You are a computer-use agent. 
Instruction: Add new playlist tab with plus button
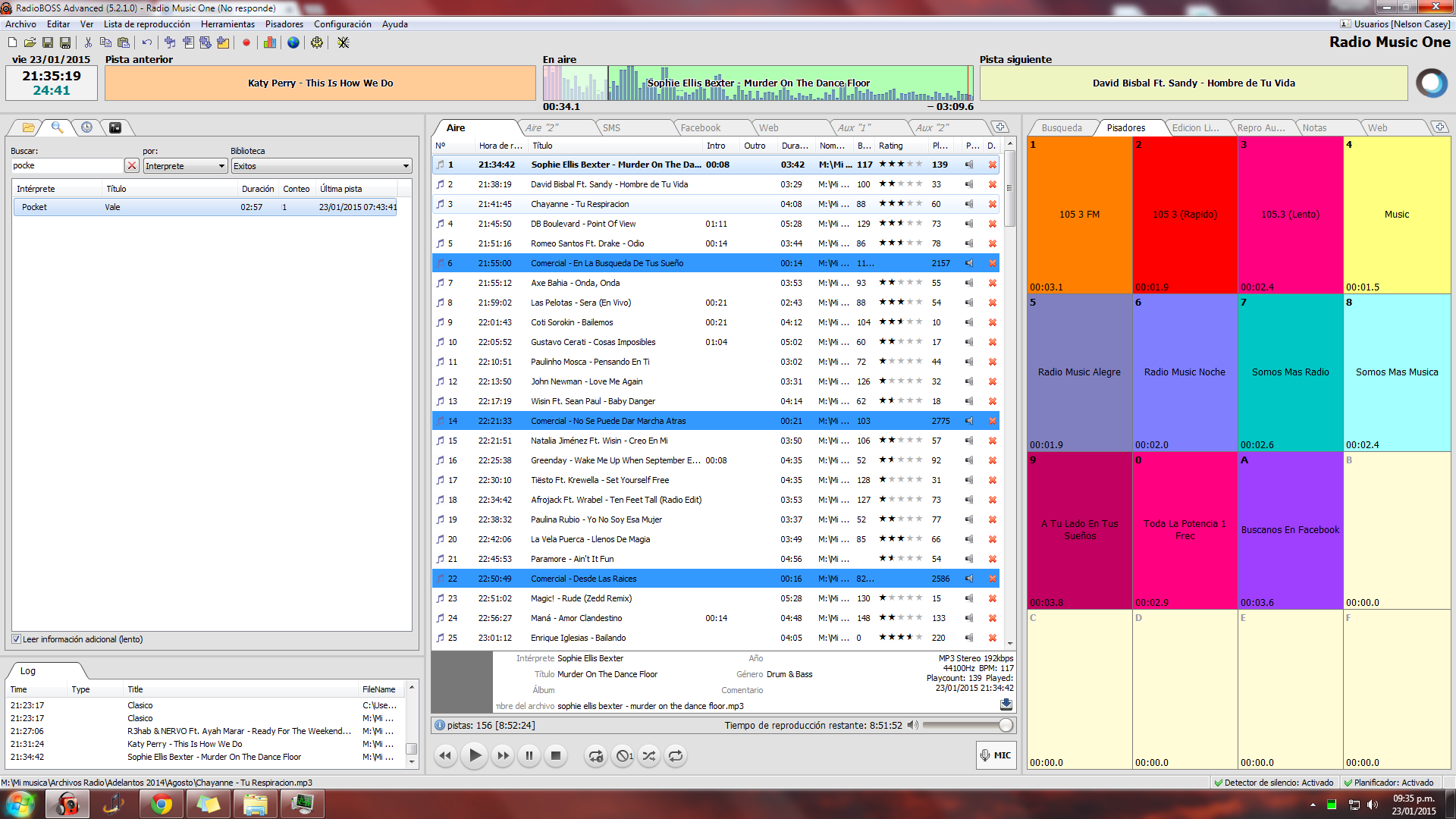(x=1000, y=127)
